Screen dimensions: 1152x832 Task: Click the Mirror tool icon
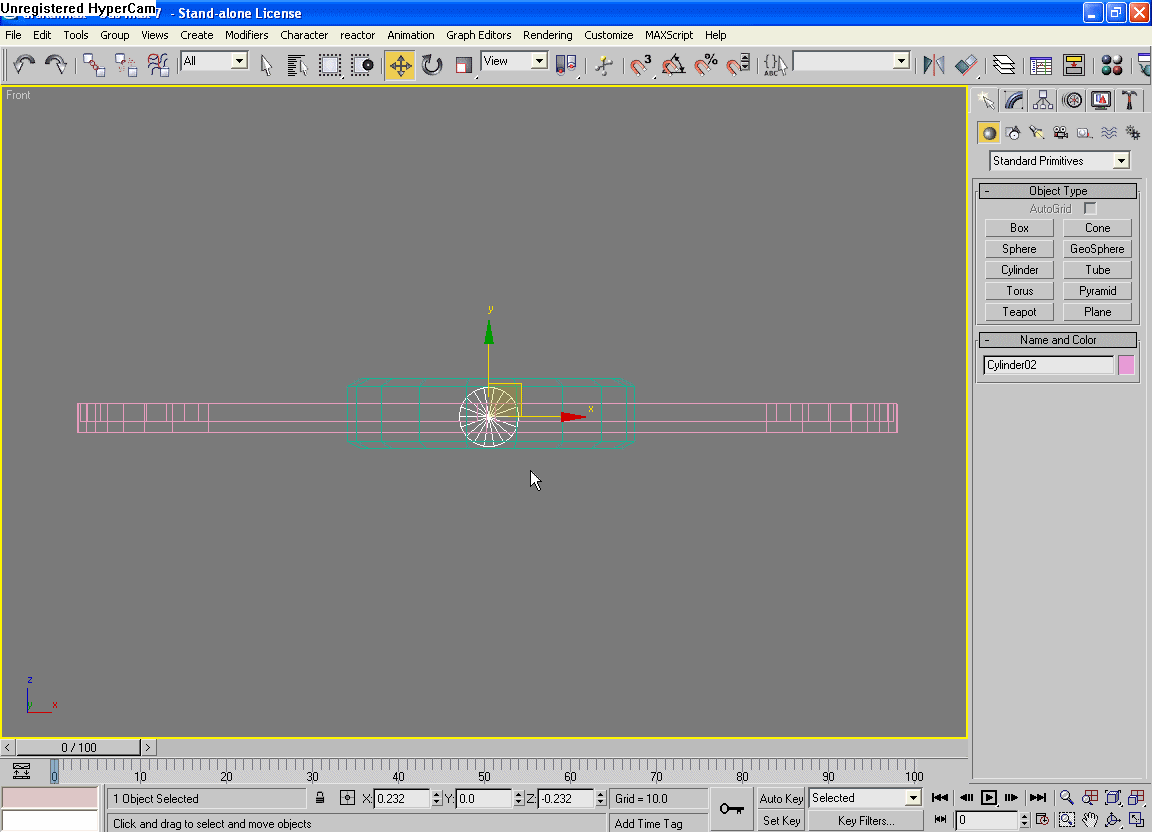(934, 66)
